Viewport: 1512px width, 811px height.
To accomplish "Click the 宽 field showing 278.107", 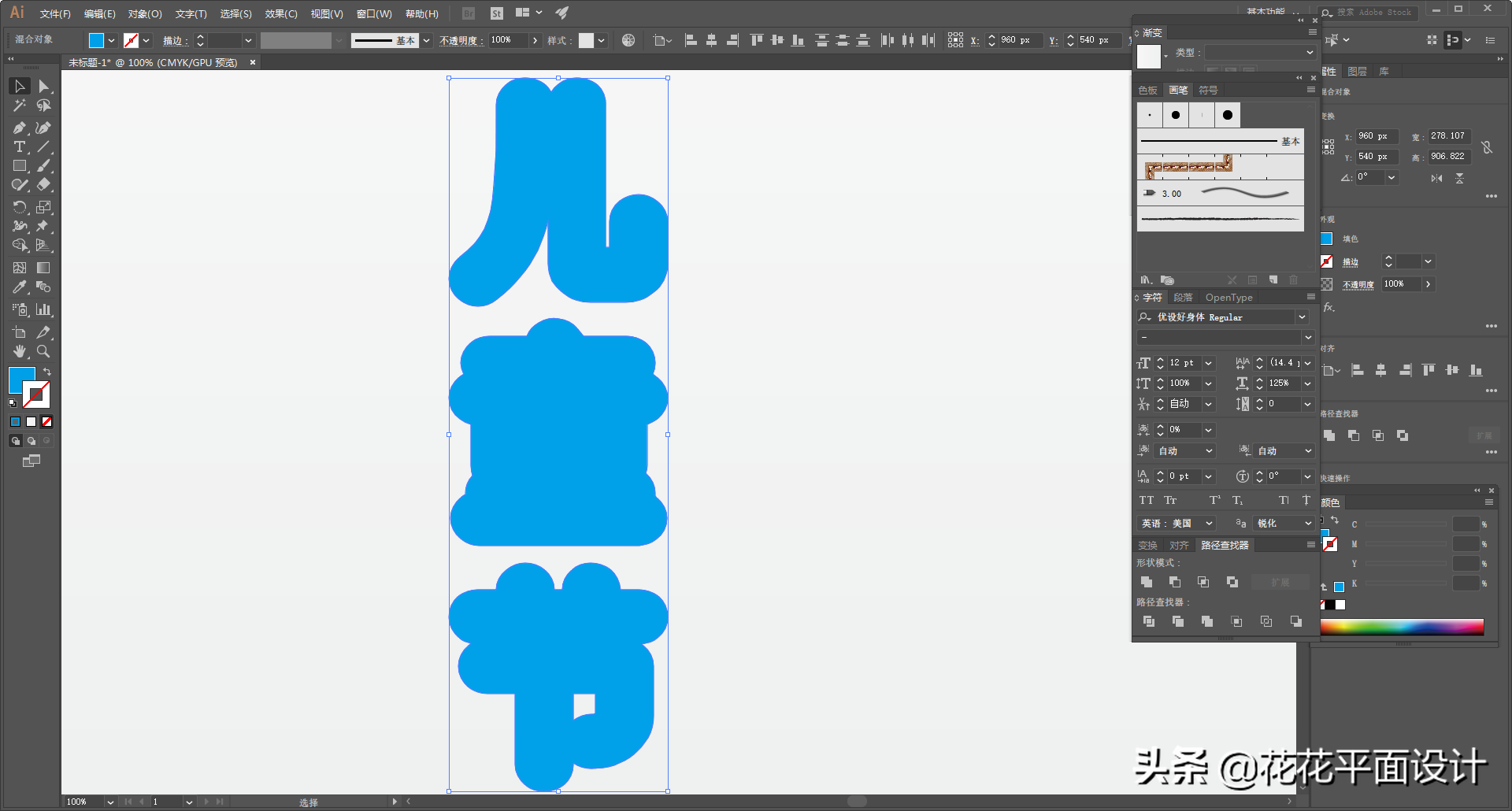I will tap(1450, 136).
